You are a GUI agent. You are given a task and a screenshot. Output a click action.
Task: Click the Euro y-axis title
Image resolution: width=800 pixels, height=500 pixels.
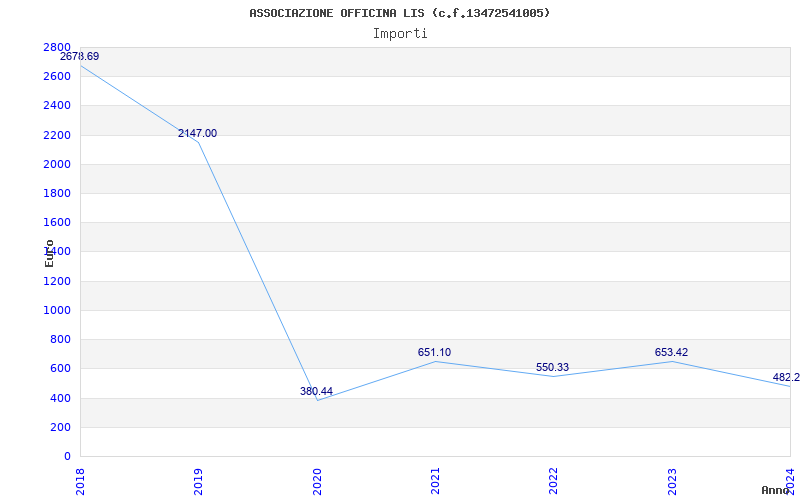coord(49,253)
